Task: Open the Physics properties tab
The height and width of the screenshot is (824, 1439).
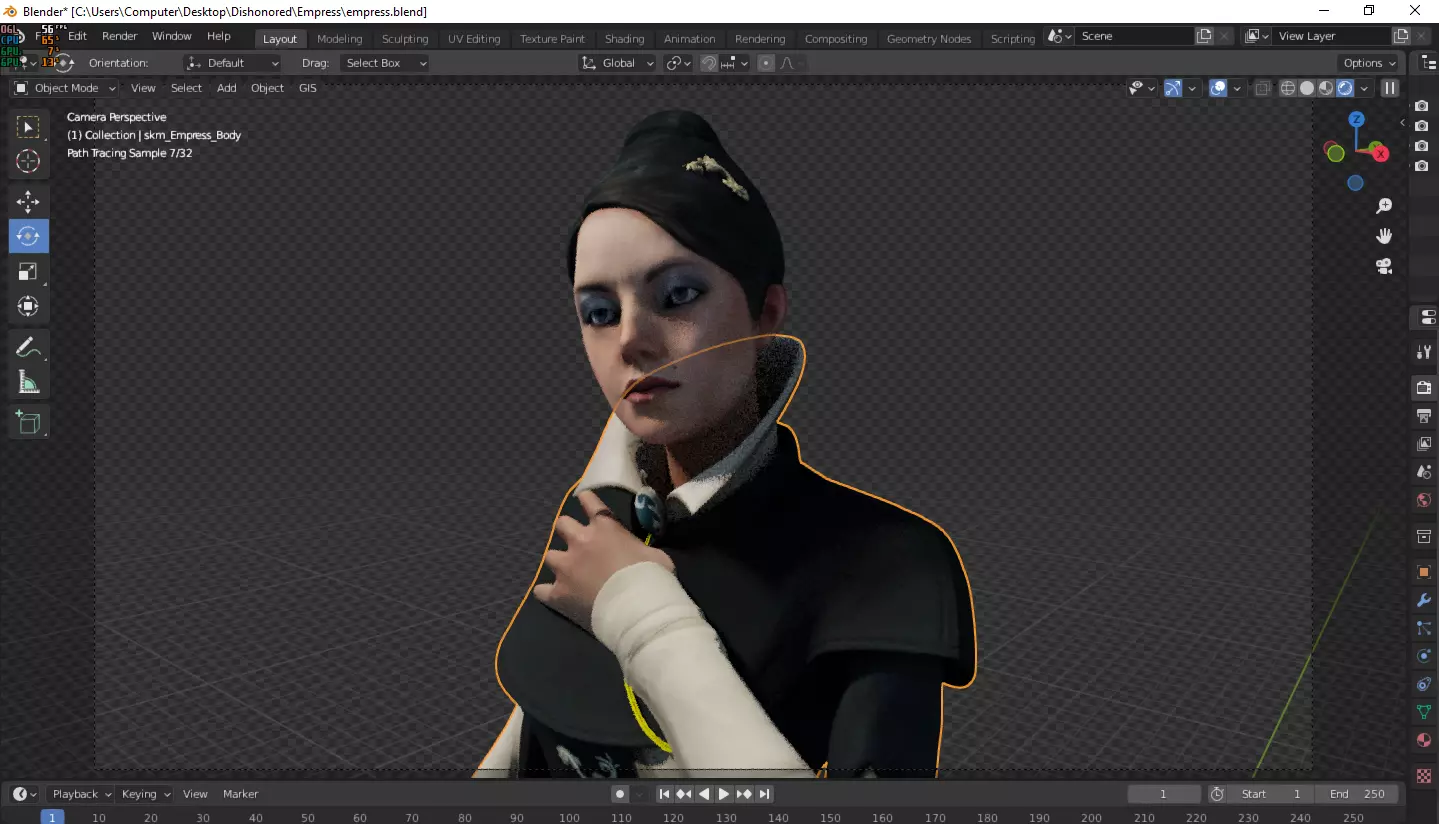Action: [1424, 656]
